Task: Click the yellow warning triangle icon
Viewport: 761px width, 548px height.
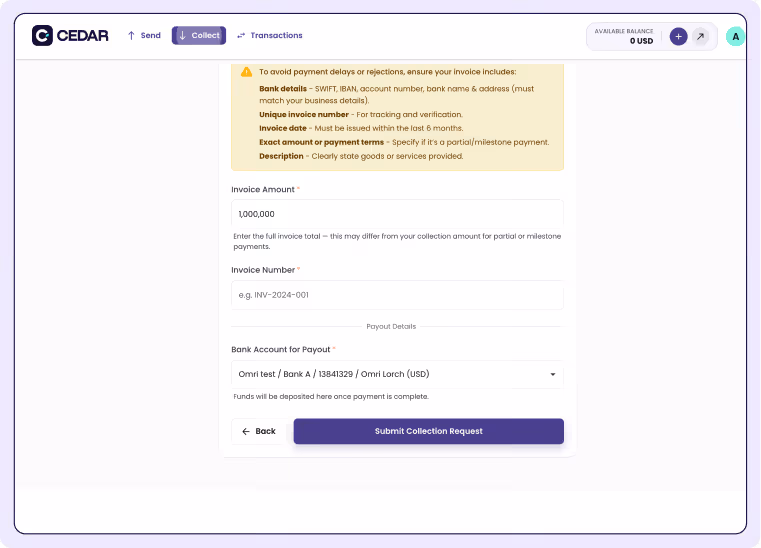Action: (x=247, y=72)
